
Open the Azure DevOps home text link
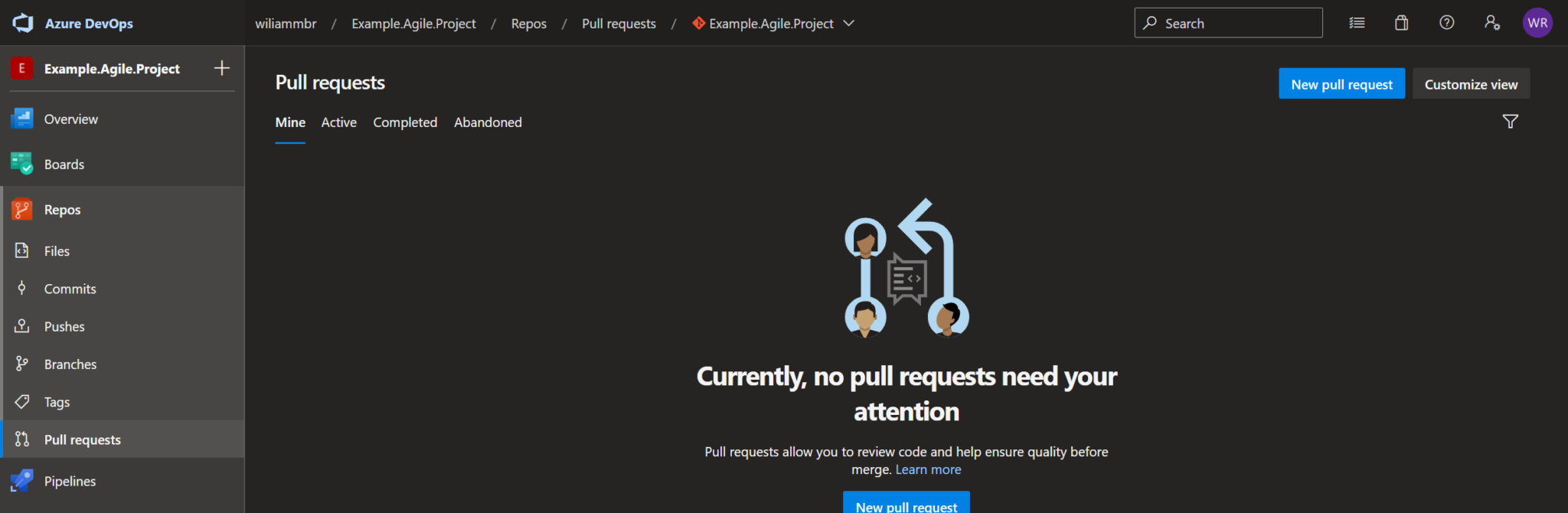(89, 24)
